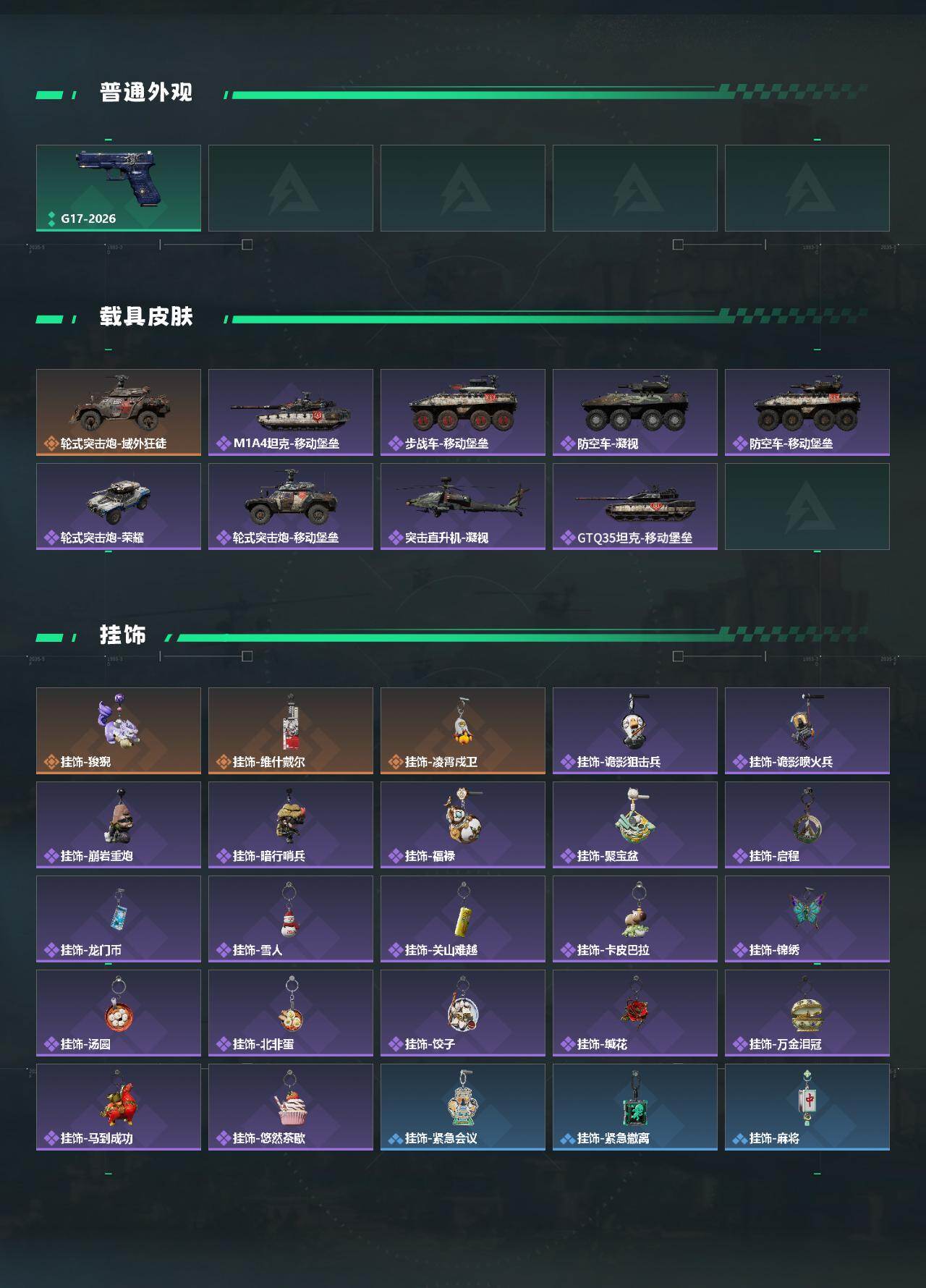The width and height of the screenshot is (926, 1288).
Task: Select the 挂饰-卡皮巴拉 capybara charm
Action: (635, 919)
